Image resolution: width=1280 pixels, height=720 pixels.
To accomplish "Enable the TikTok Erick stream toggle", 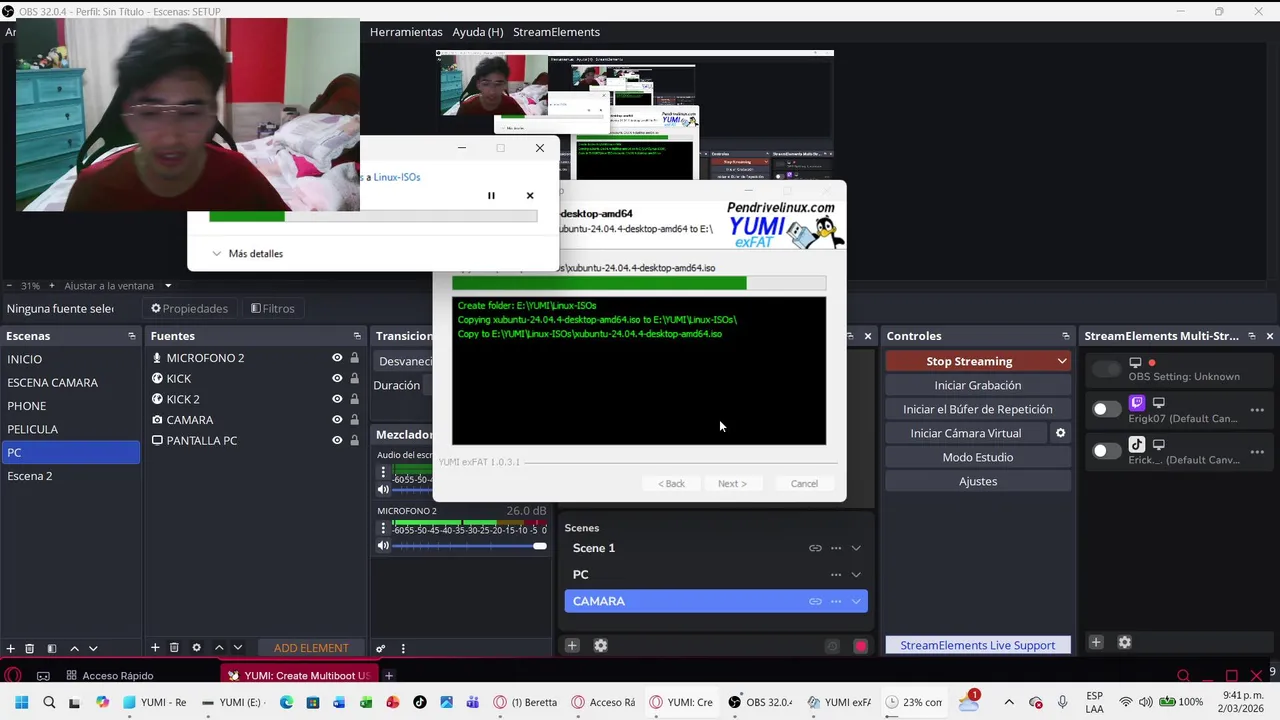I will 1106,451.
